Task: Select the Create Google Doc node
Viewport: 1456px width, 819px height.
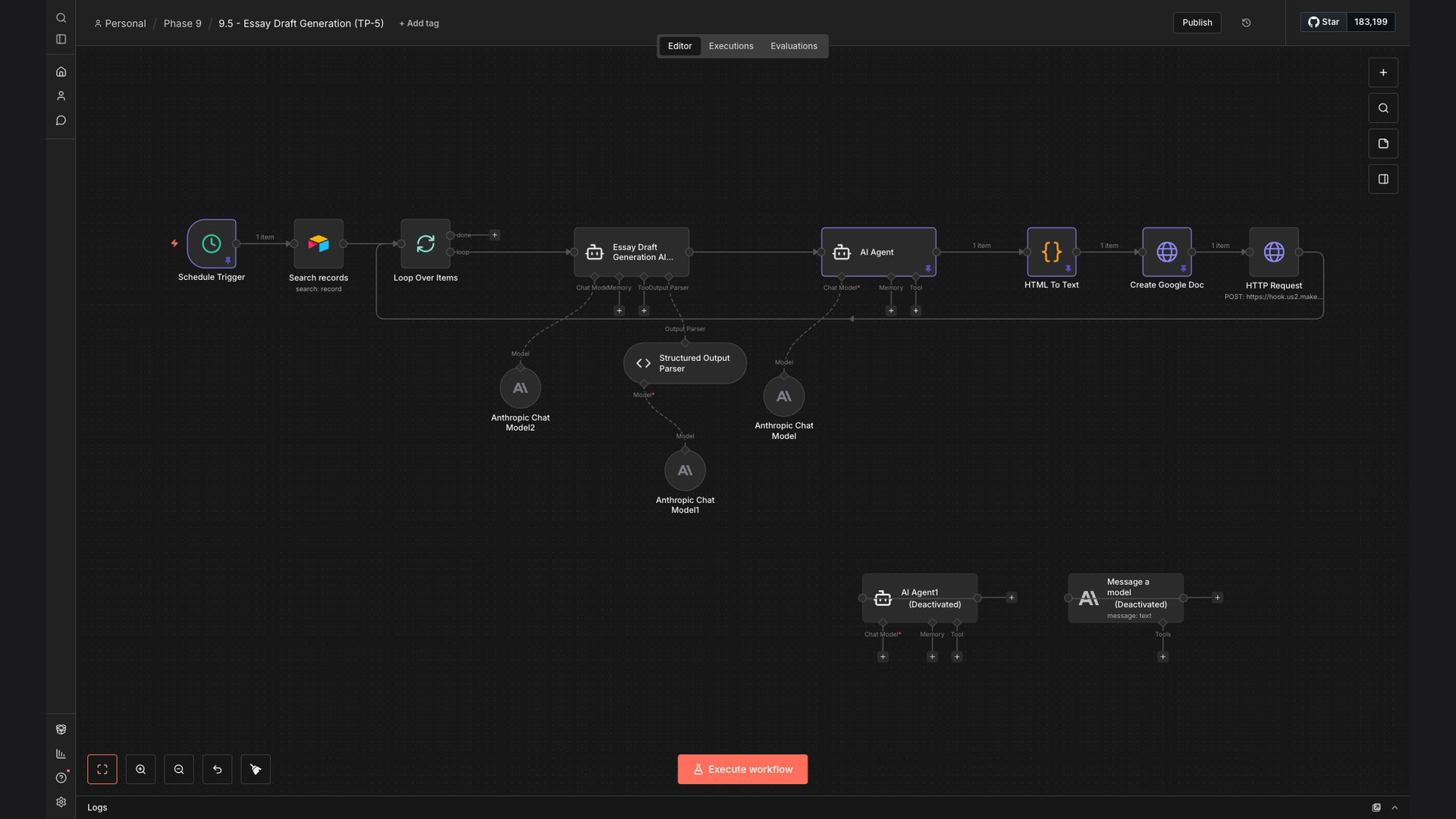Action: 1166,252
